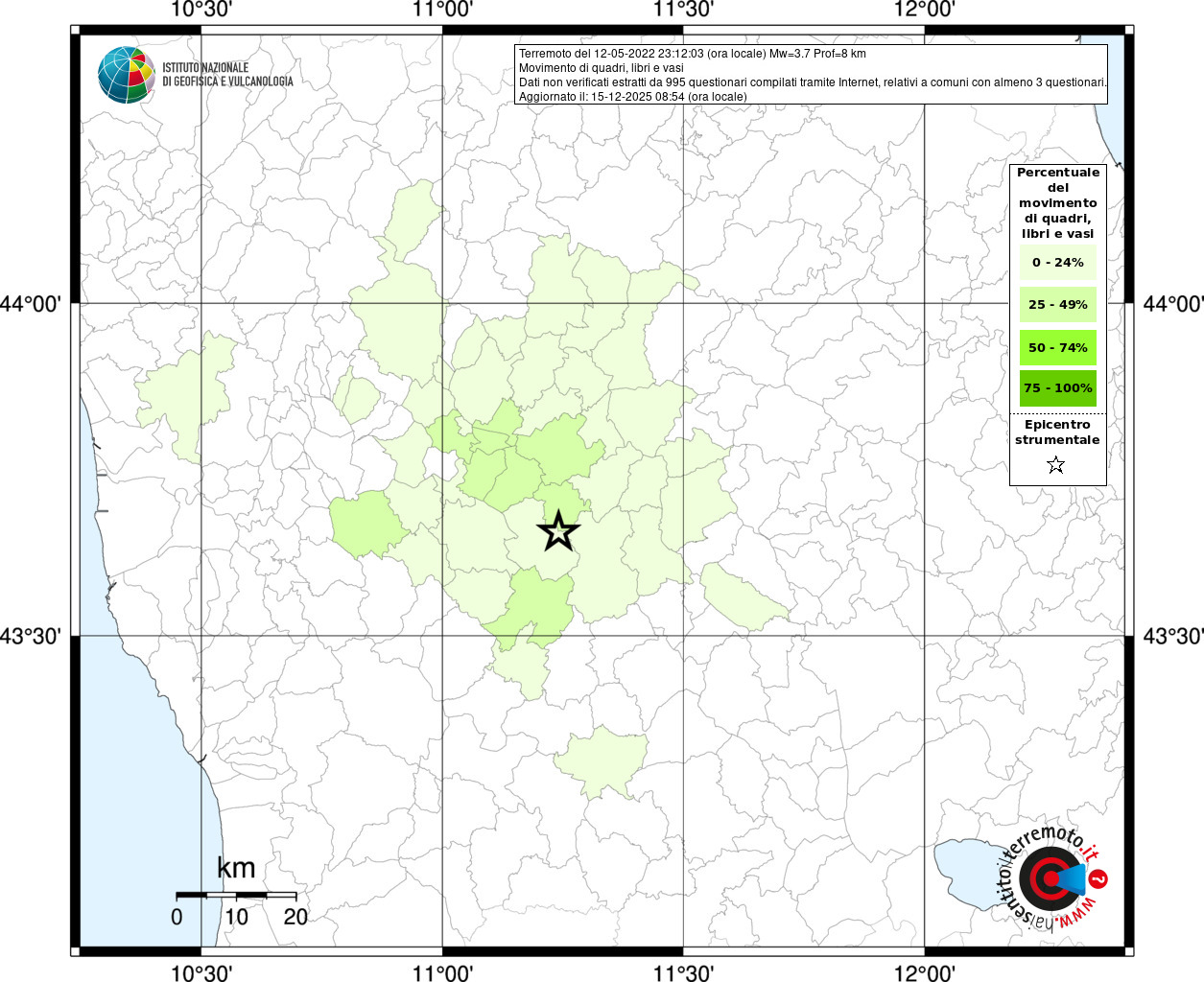Click the km scale bar
Viewport: 1204px width, 982px height.
tap(236, 895)
